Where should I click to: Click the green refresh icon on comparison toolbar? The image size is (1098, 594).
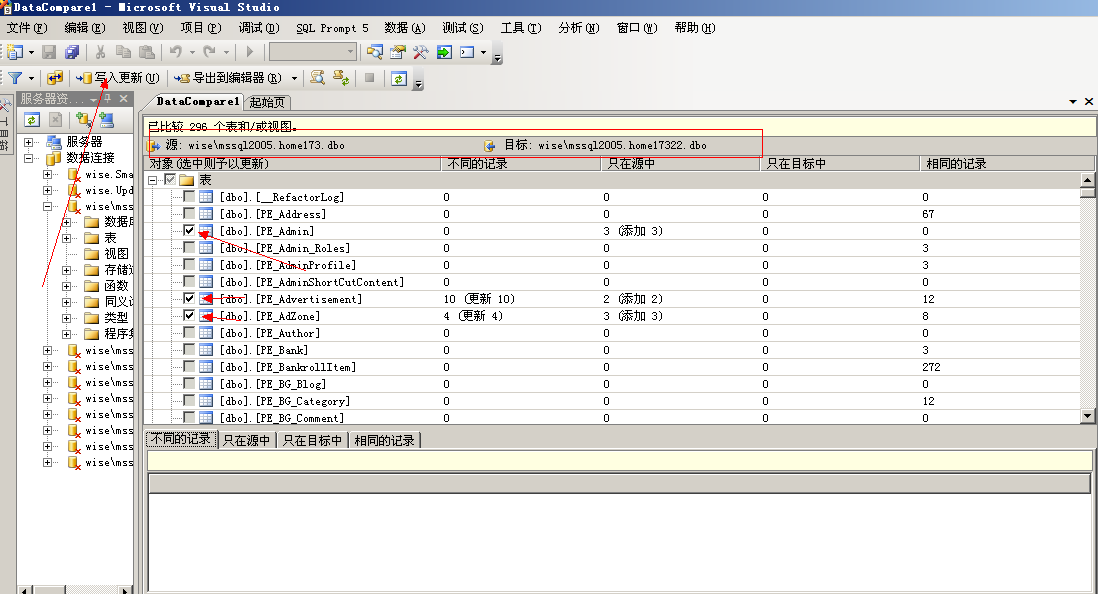click(399, 78)
